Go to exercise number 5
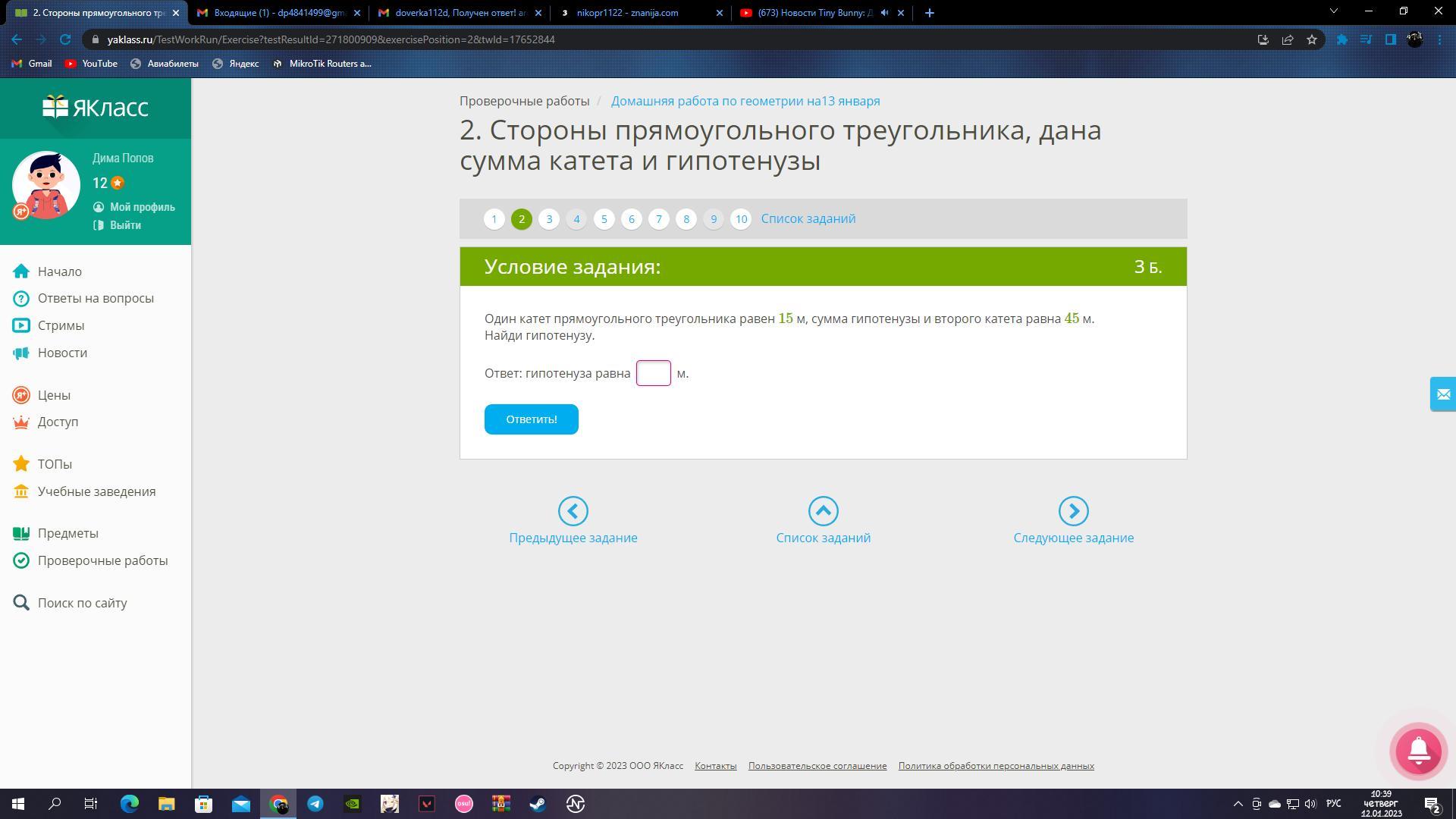 pyautogui.click(x=604, y=219)
